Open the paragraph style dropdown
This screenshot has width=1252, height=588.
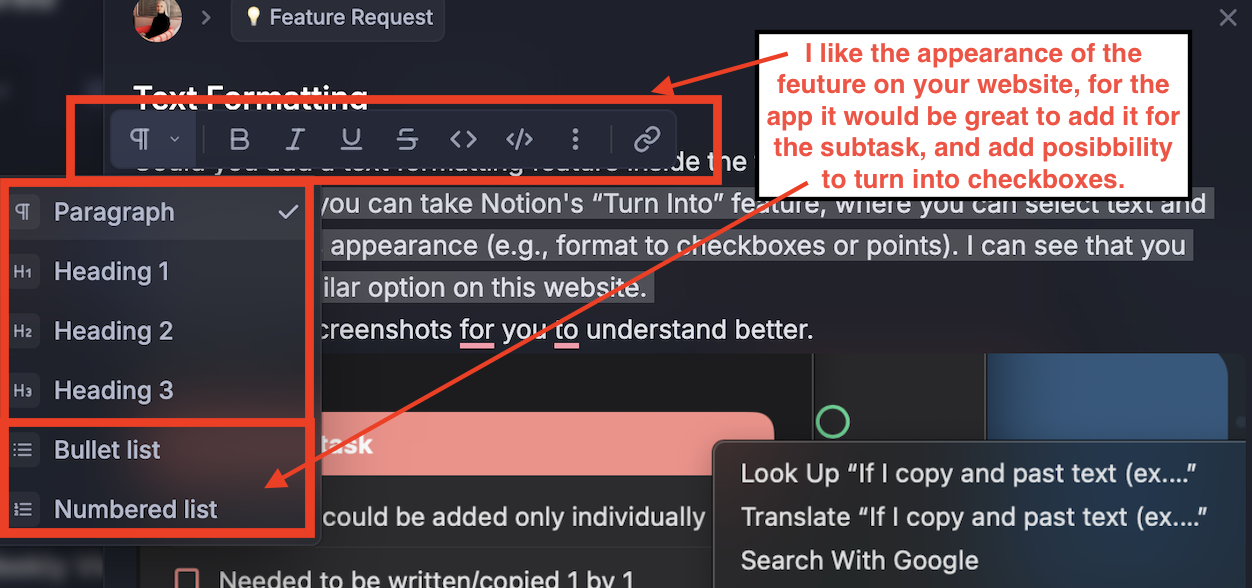(154, 138)
